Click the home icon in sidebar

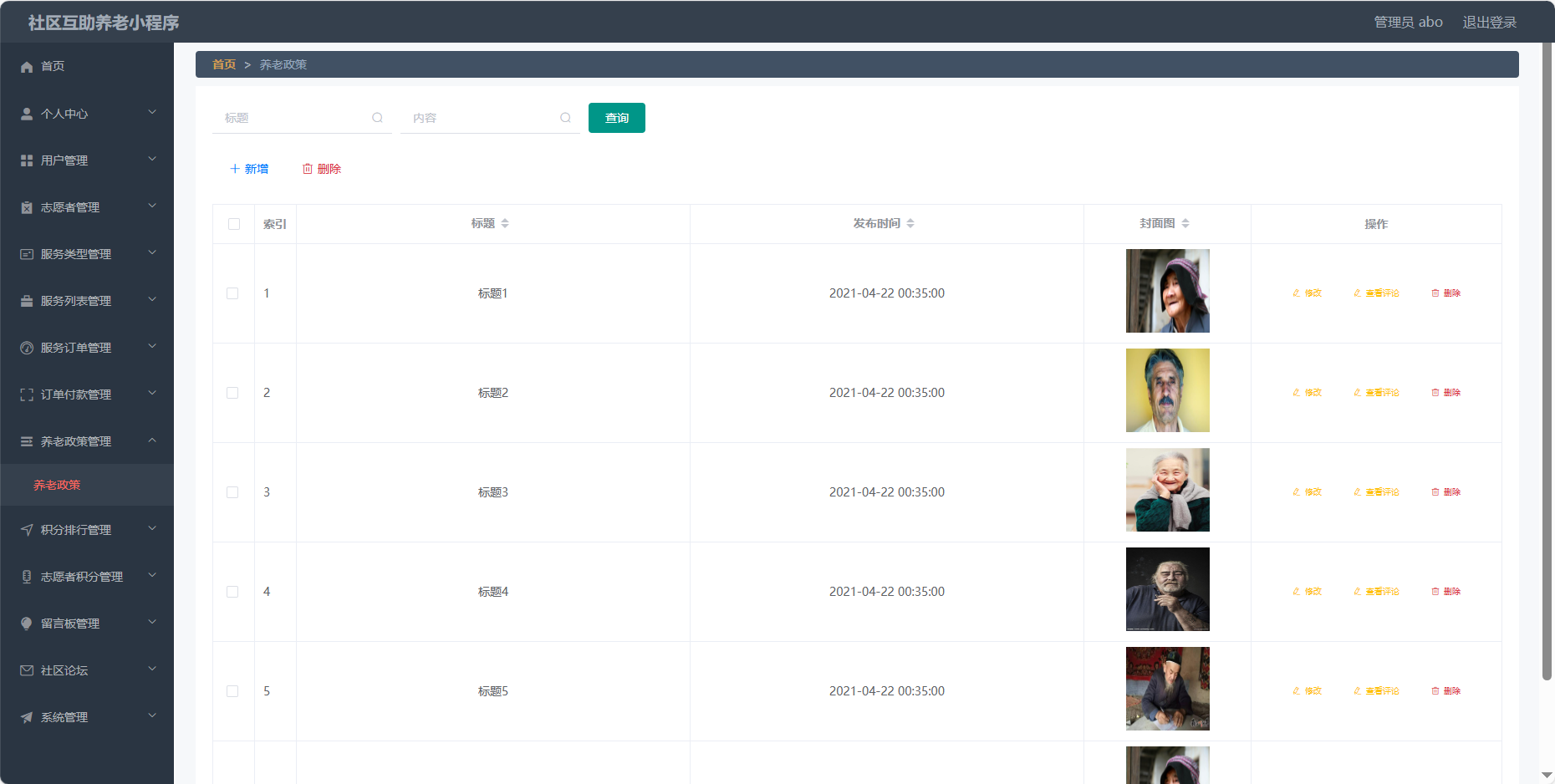click(x=27, y=67)
